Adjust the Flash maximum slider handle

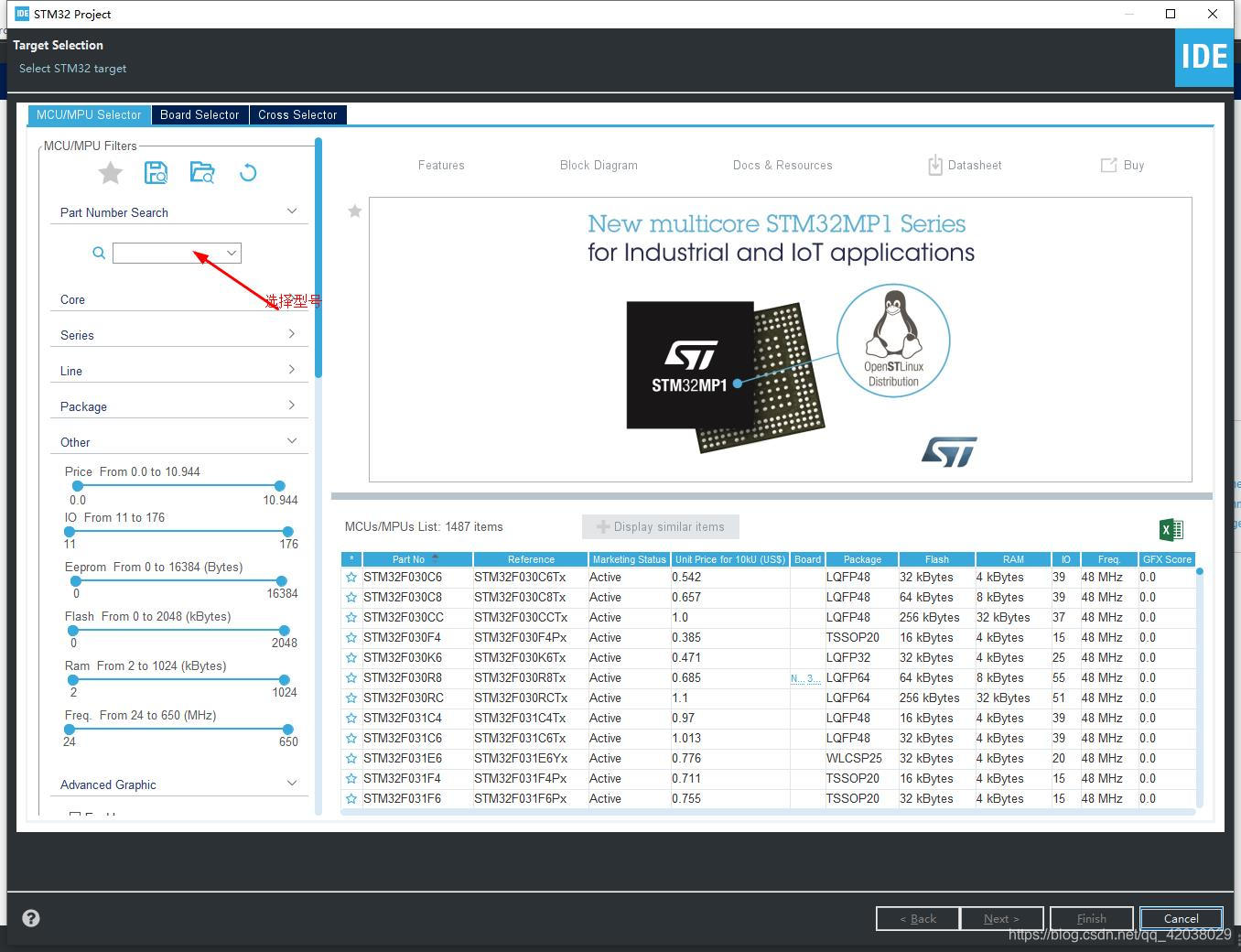285,631
